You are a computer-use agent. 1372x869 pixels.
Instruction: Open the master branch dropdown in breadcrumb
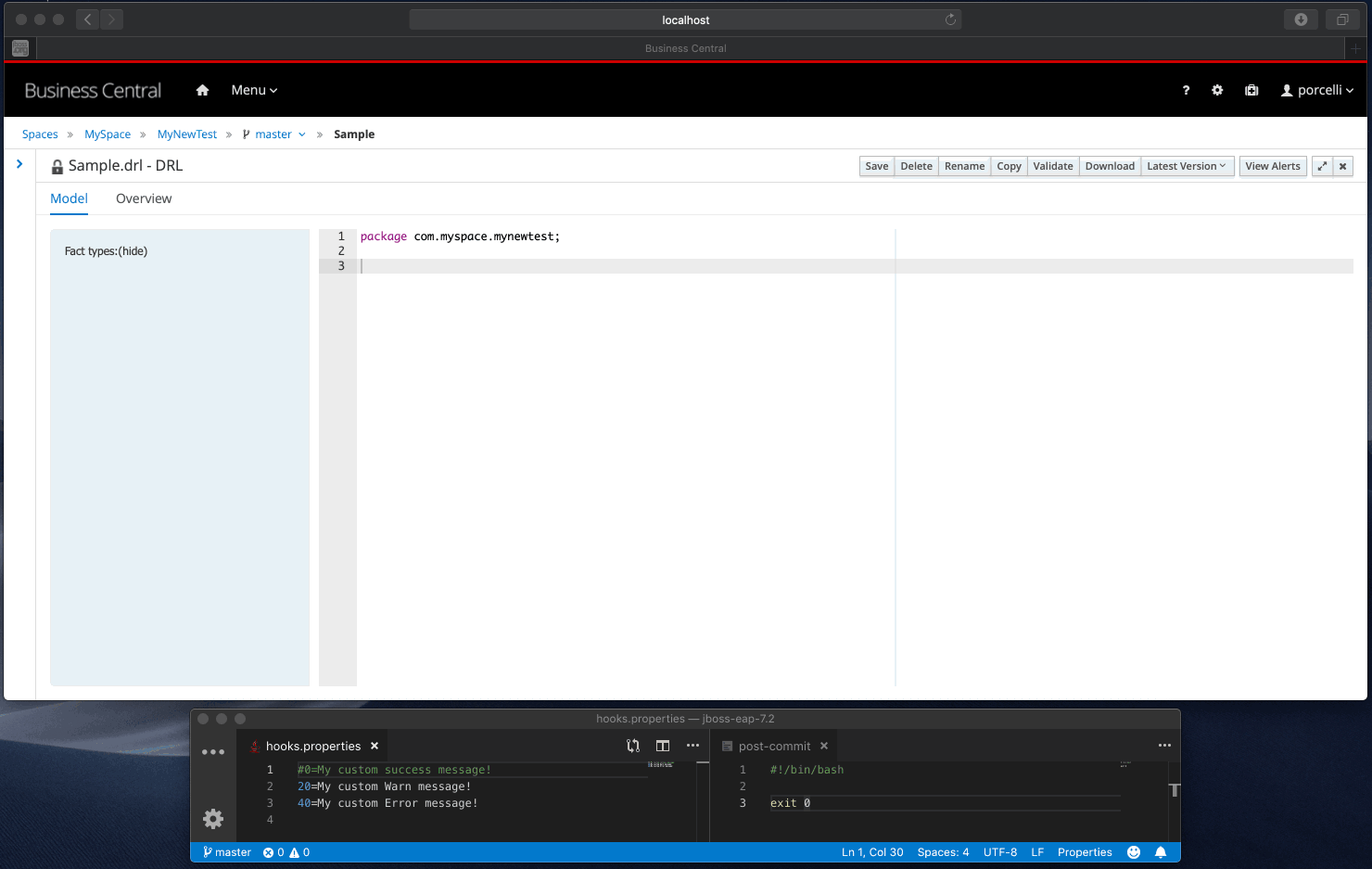pos(274,134)
